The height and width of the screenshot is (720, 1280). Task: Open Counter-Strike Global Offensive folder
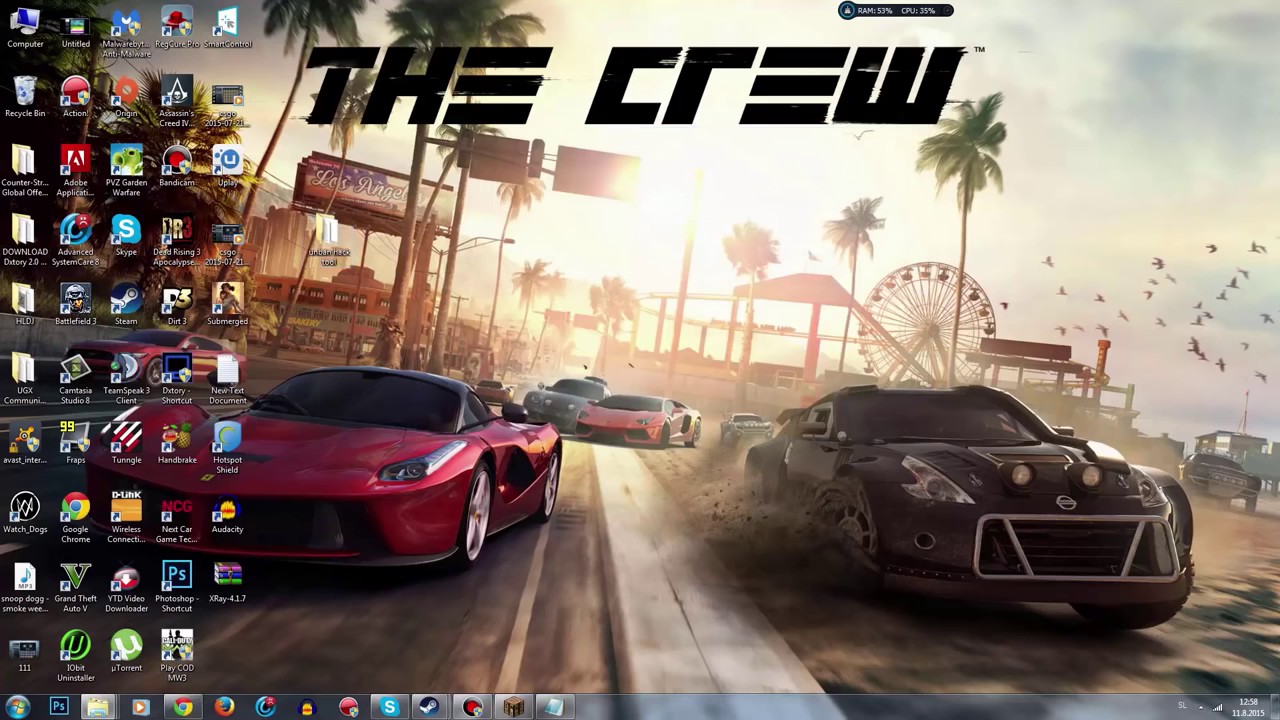click(x=25, y=171)
